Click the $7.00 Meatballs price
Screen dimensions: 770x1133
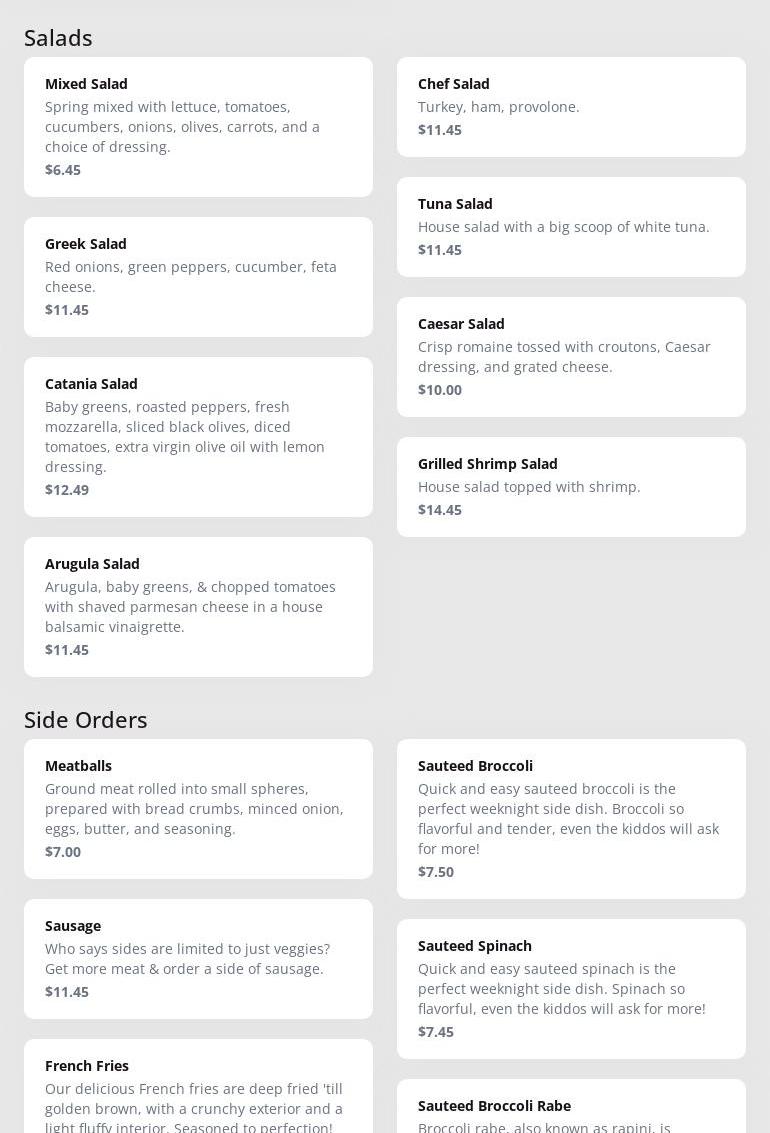[x=63, y=852]
